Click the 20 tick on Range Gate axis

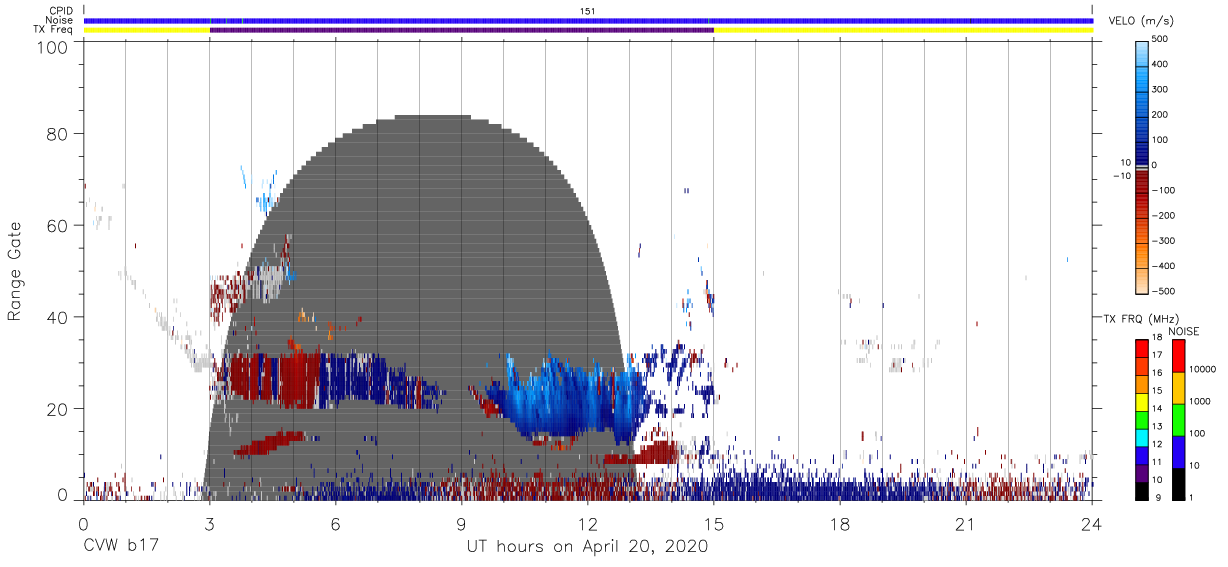pos(56,410)
